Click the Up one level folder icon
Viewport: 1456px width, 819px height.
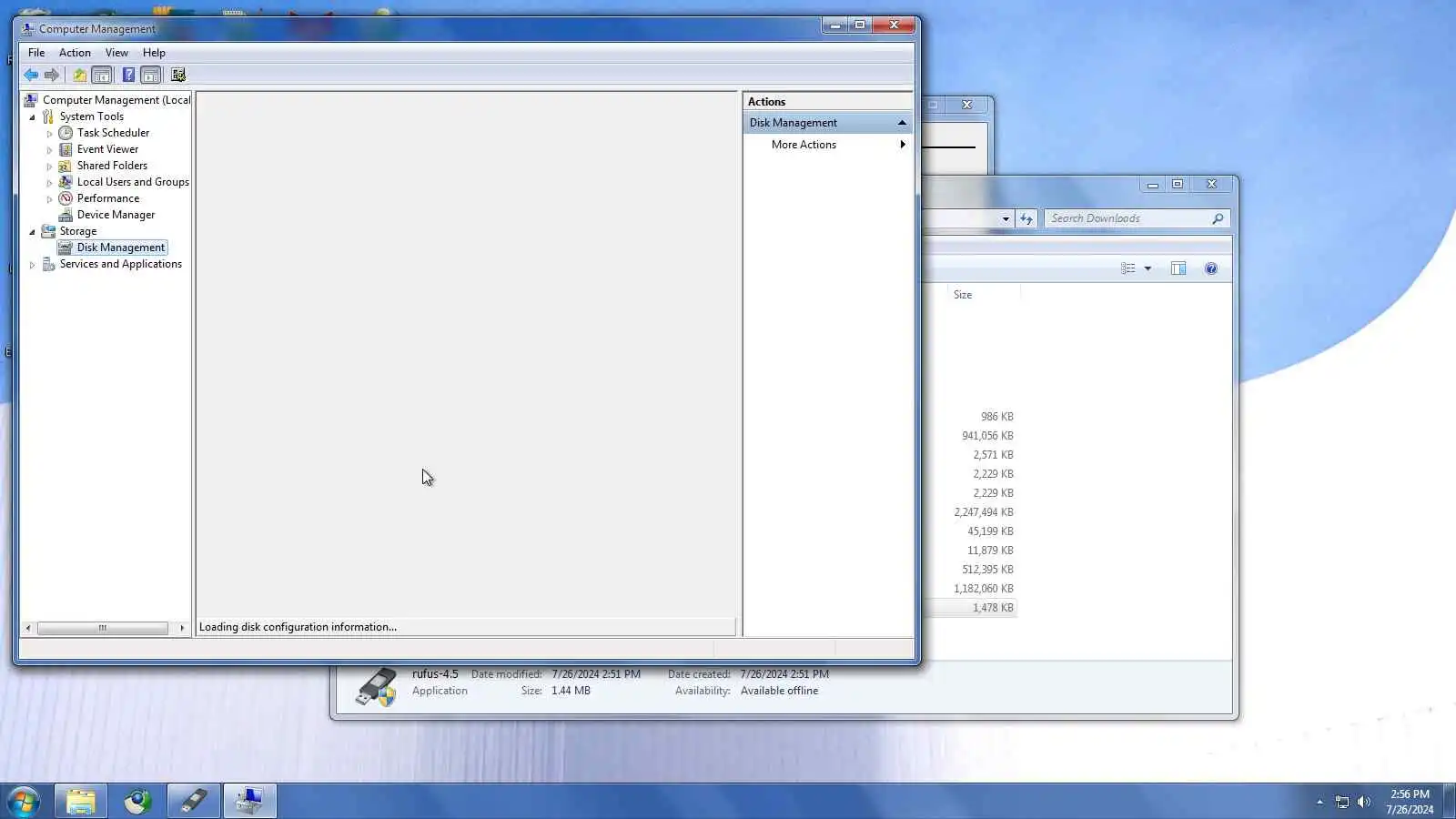pyautogui.click(x=80, y=76)
